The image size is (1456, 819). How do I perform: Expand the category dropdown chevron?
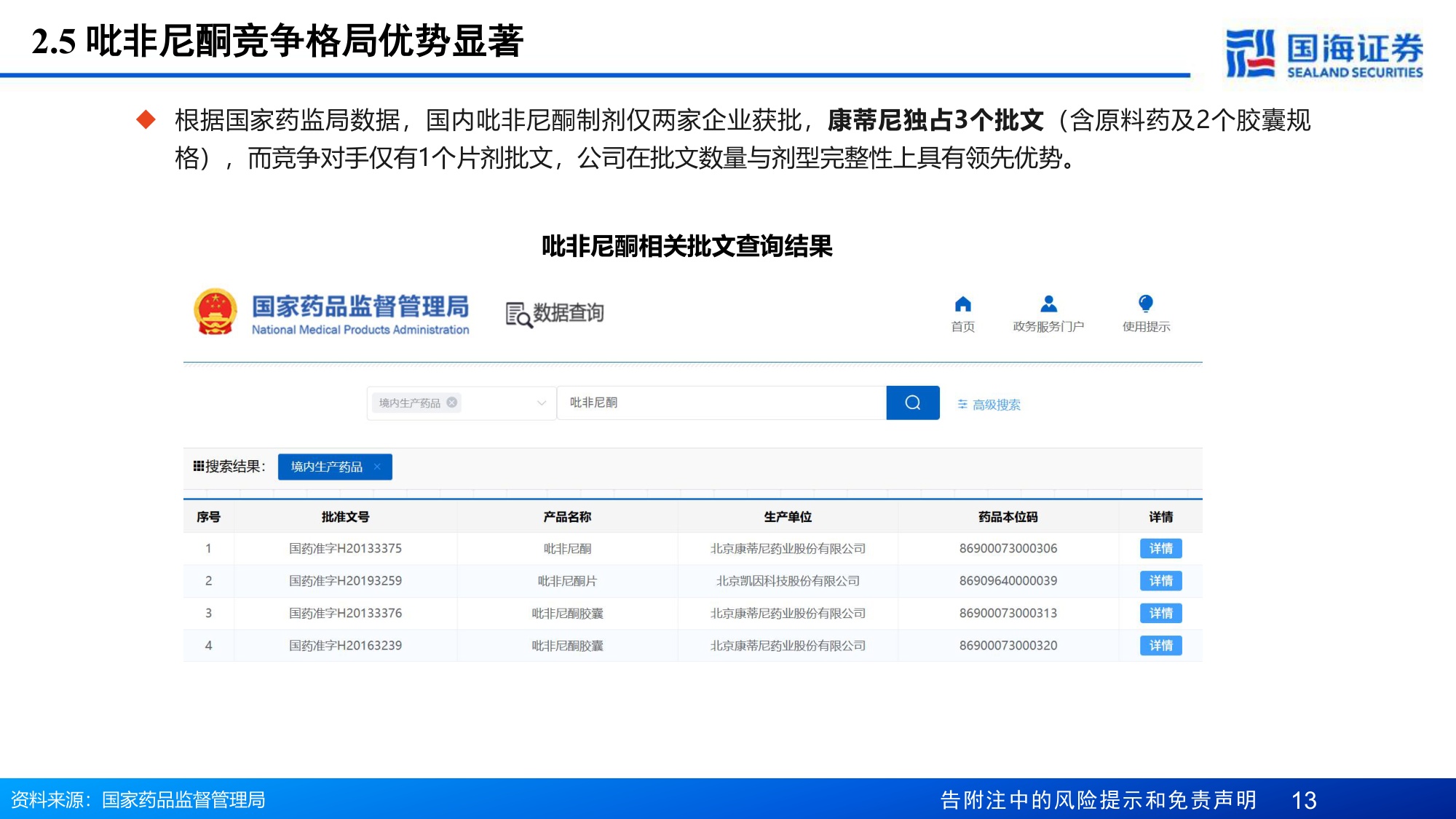pos(541,403)
